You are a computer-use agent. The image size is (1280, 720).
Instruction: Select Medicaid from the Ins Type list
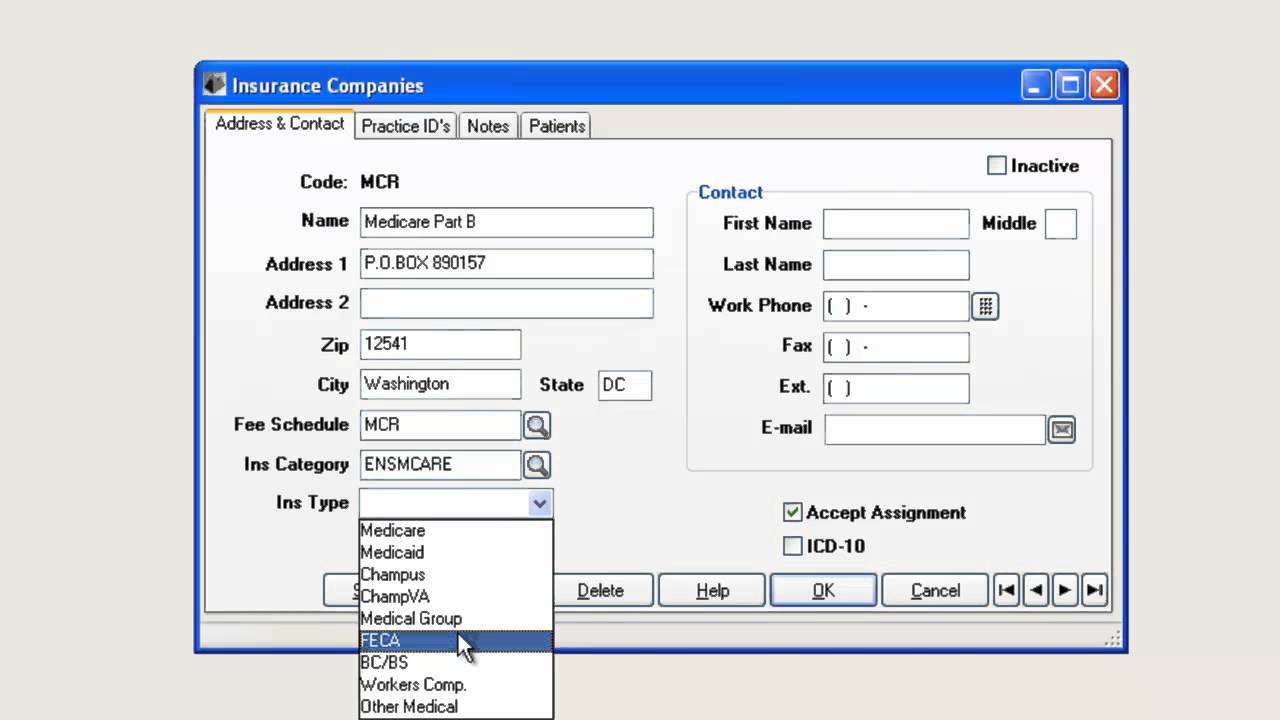(455, 553)
